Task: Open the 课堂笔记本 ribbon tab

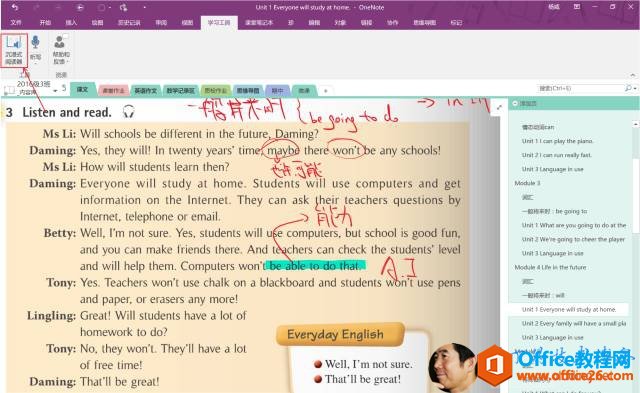Action: coord(259,22)
